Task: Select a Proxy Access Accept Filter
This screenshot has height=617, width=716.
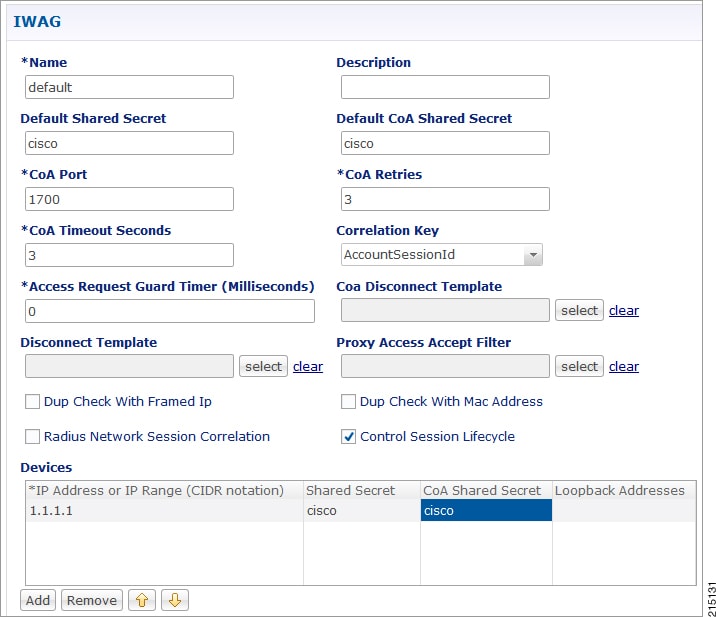Action: [579, 366]
